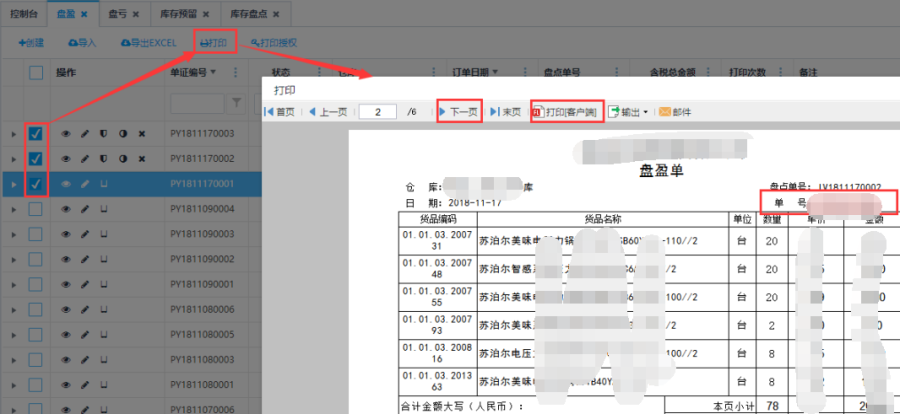Toggle the select-all checkbox in table header

pos(36,73)
